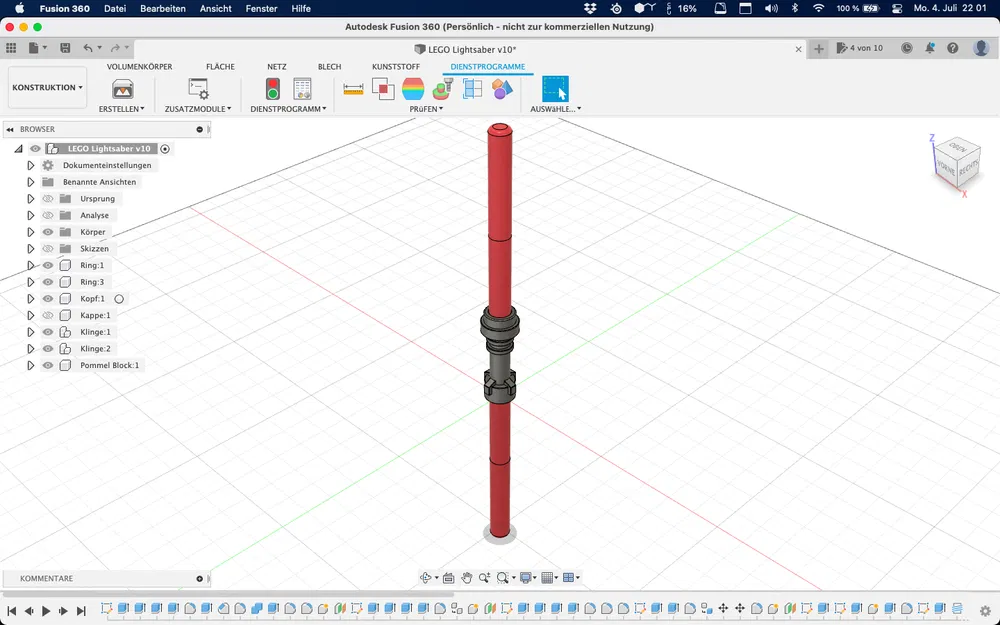Hide Ring:3 component via eye icon

48,282
